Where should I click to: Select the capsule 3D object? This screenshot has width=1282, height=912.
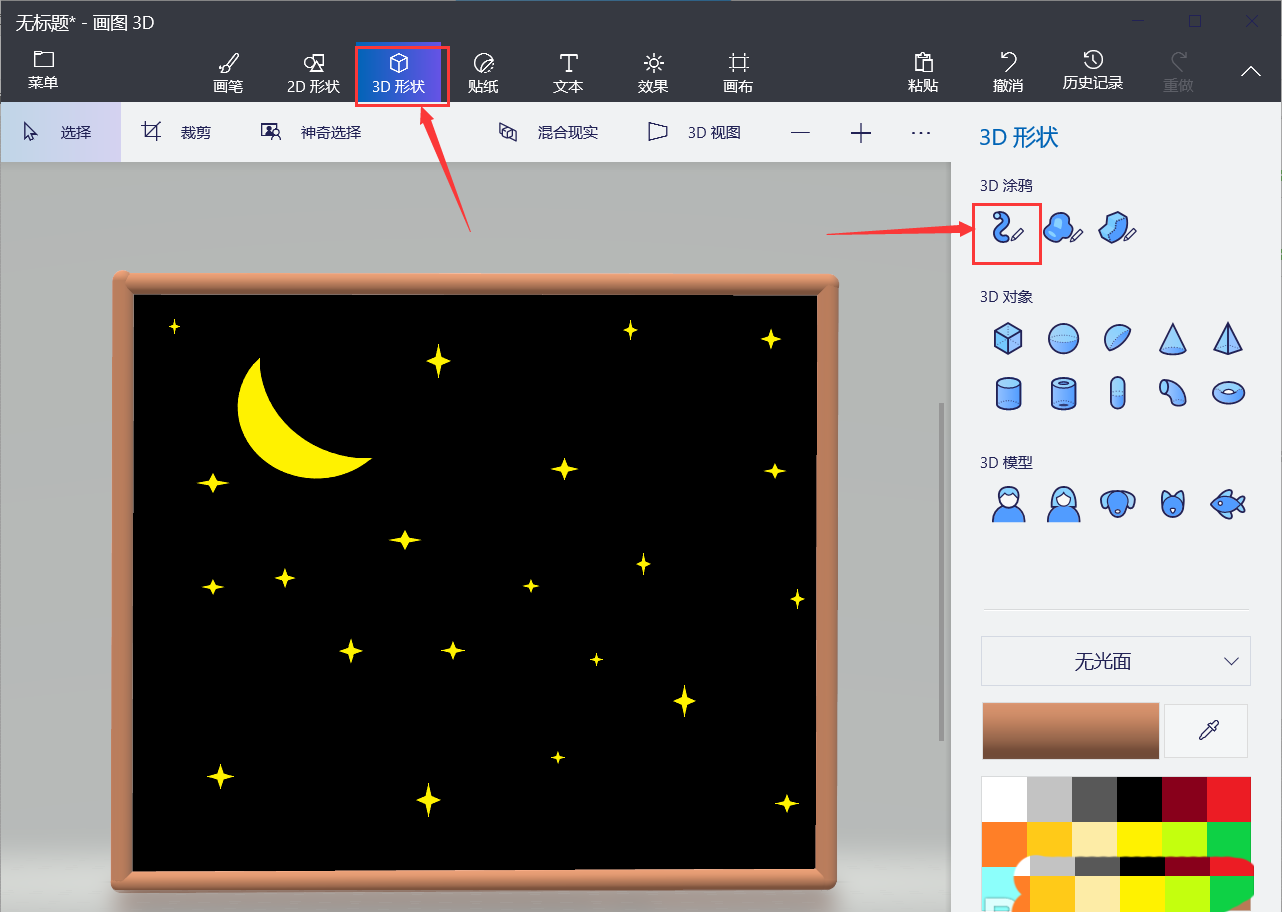coord(1118,393)
